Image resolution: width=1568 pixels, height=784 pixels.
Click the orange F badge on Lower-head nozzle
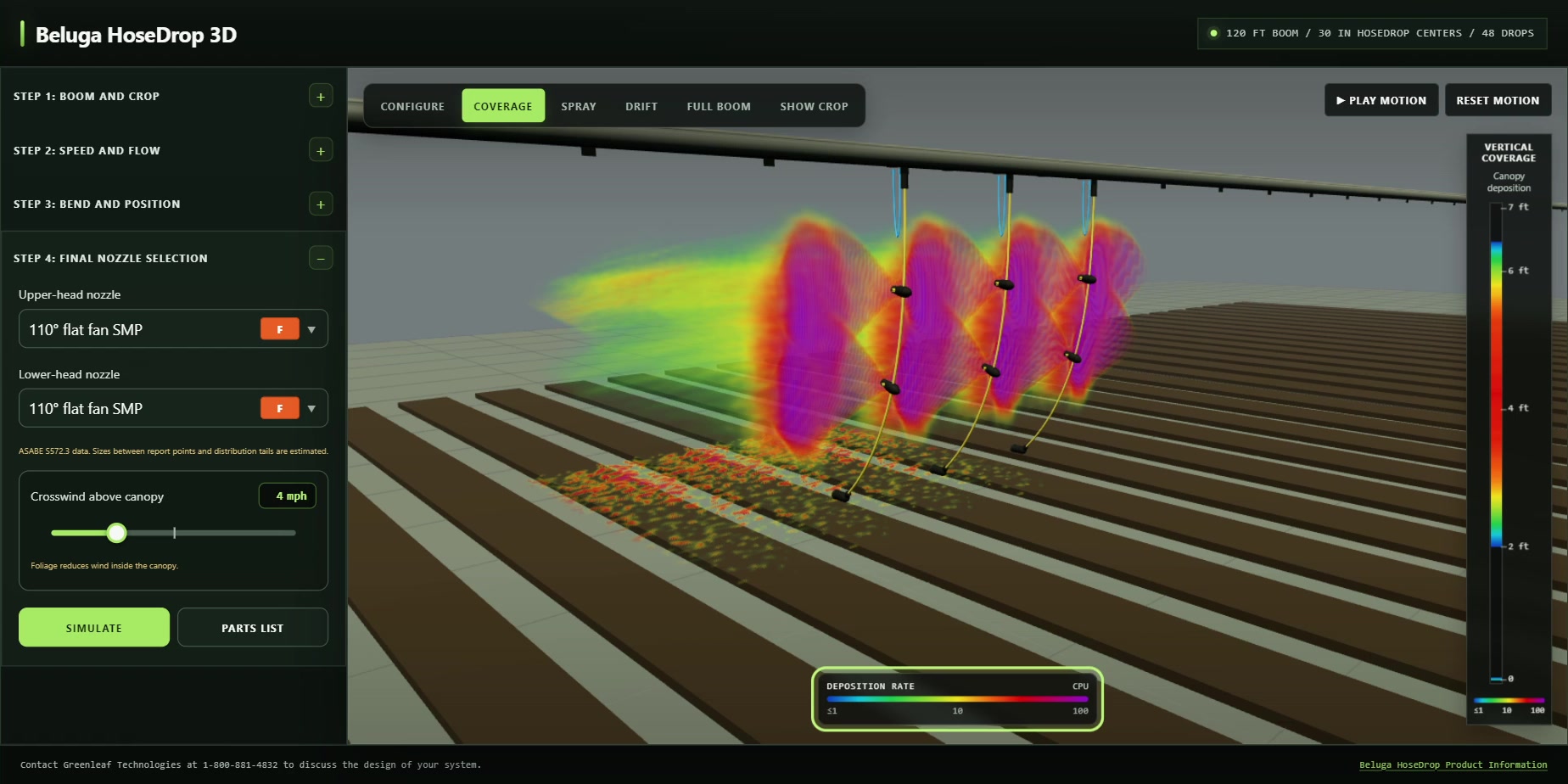(280, 408)
